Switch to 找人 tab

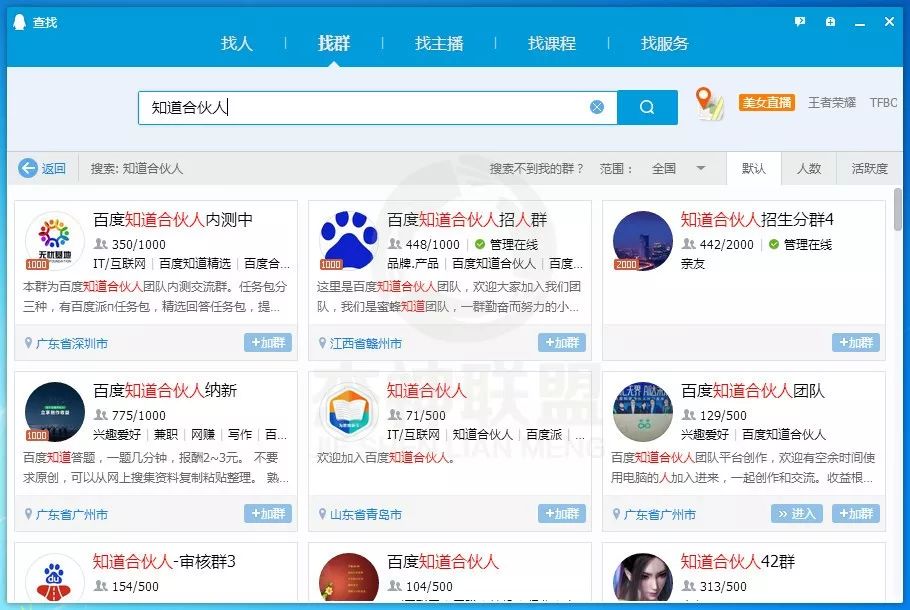click(x=236, y=44)
